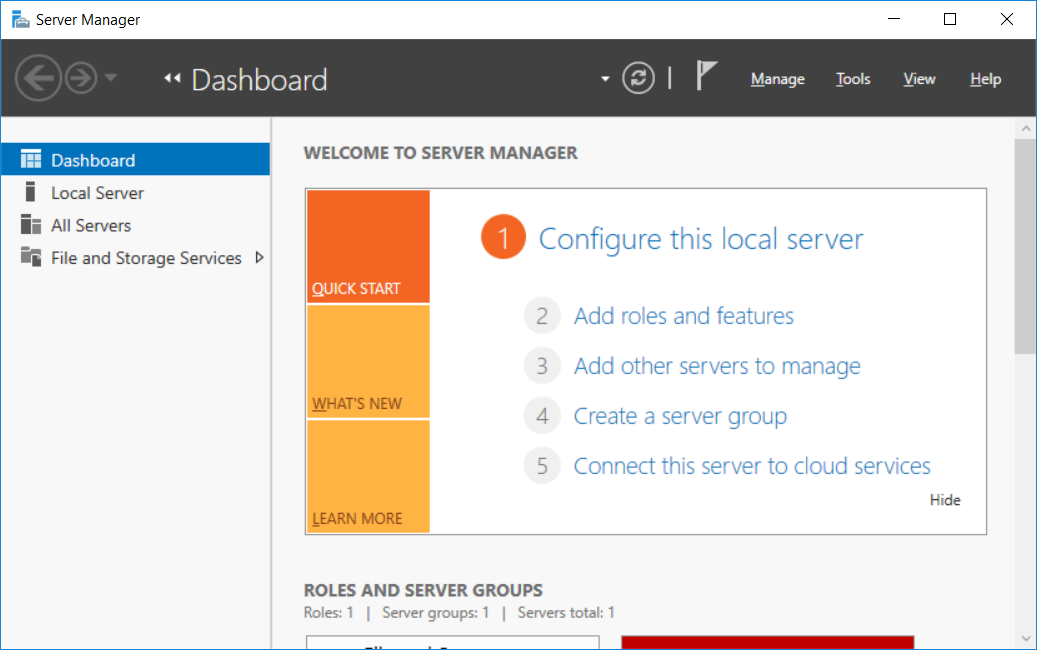This screenshot has height=650, width=1037.
Task: Minimize the Server Manager window
Action: pos(893,19)
